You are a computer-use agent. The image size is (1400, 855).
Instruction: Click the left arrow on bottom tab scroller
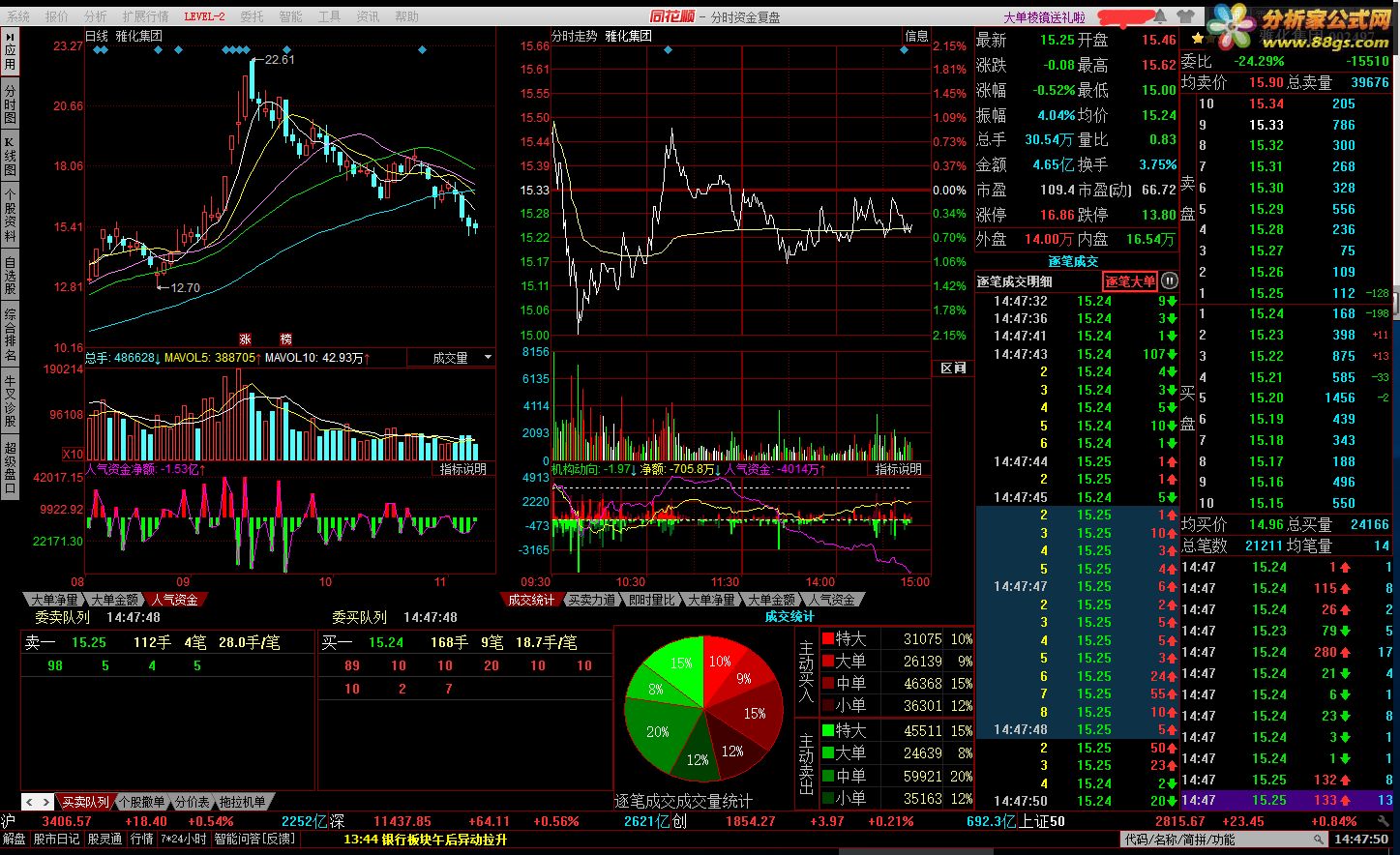click(x=29, y=802)
